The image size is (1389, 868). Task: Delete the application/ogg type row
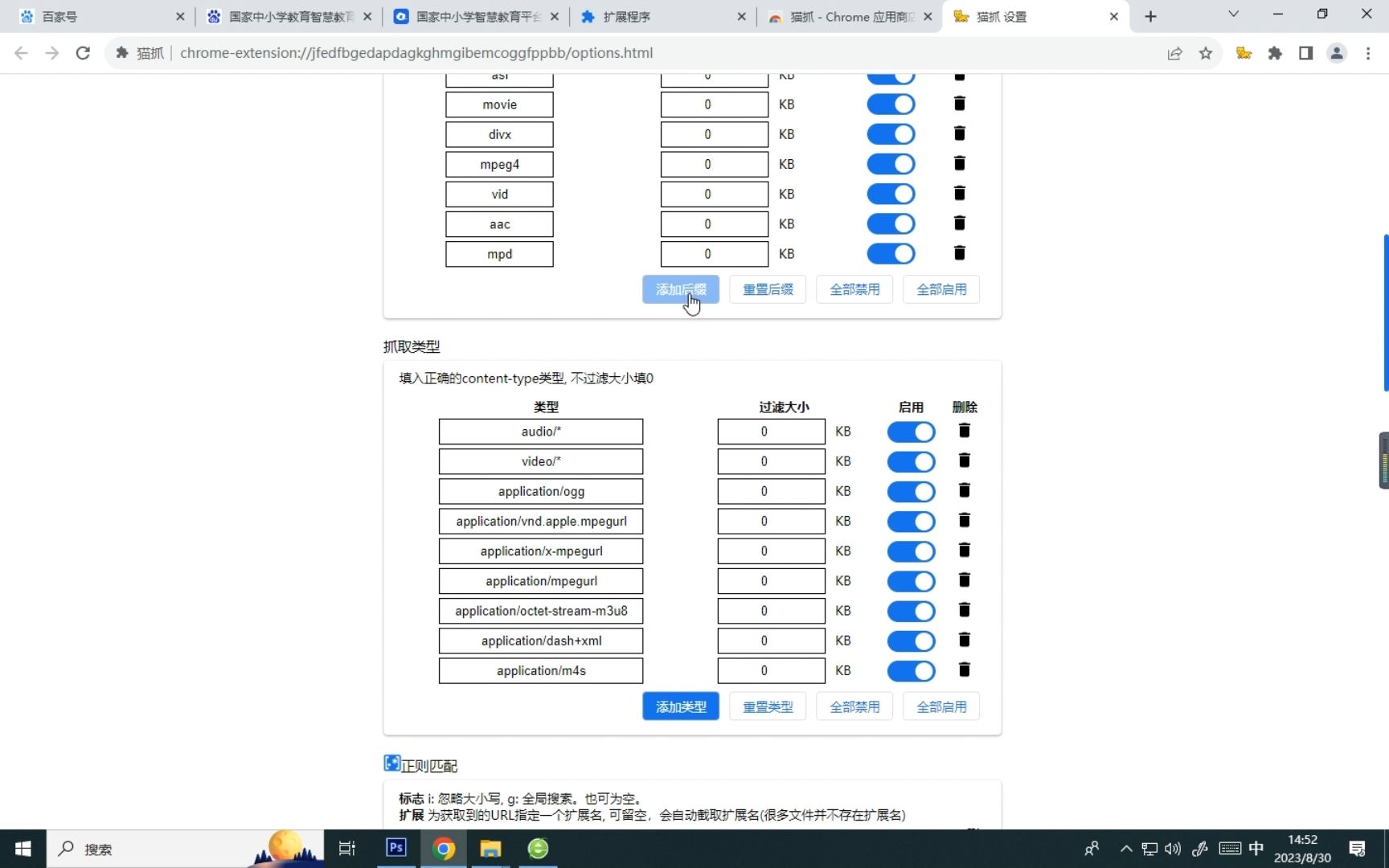965,490
